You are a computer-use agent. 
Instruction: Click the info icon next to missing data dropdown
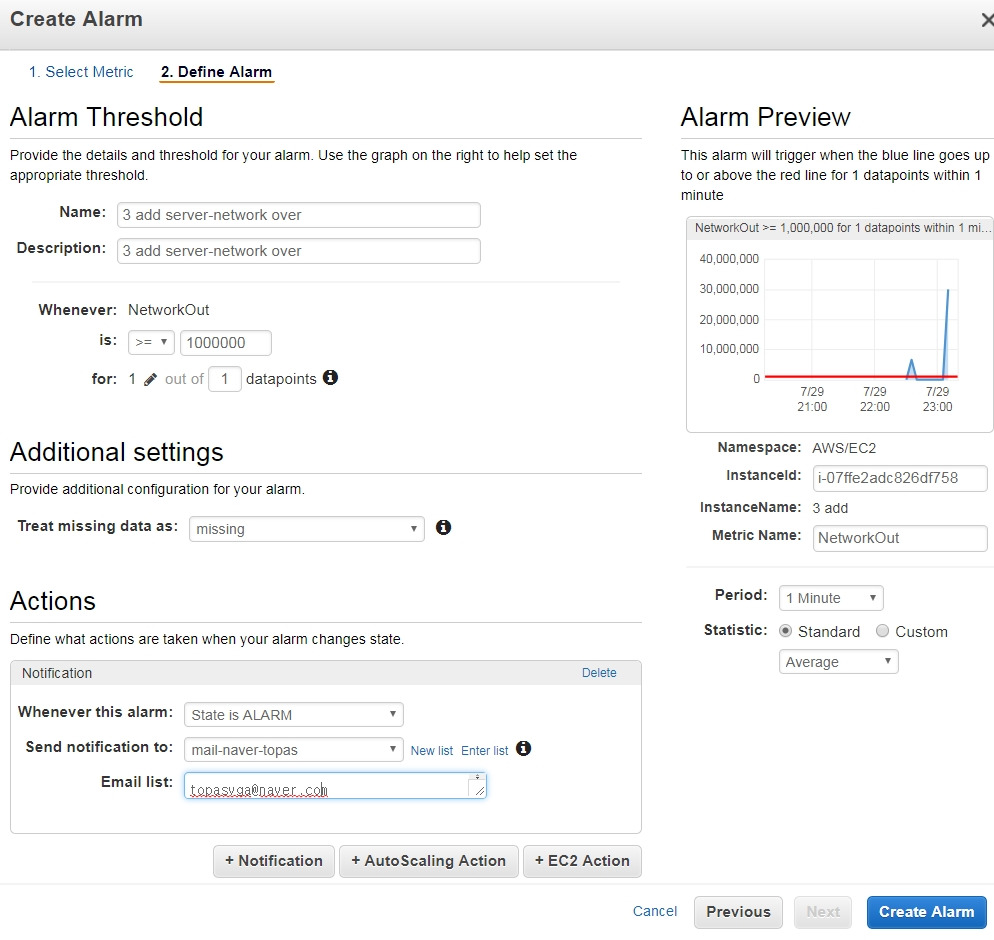443,527
